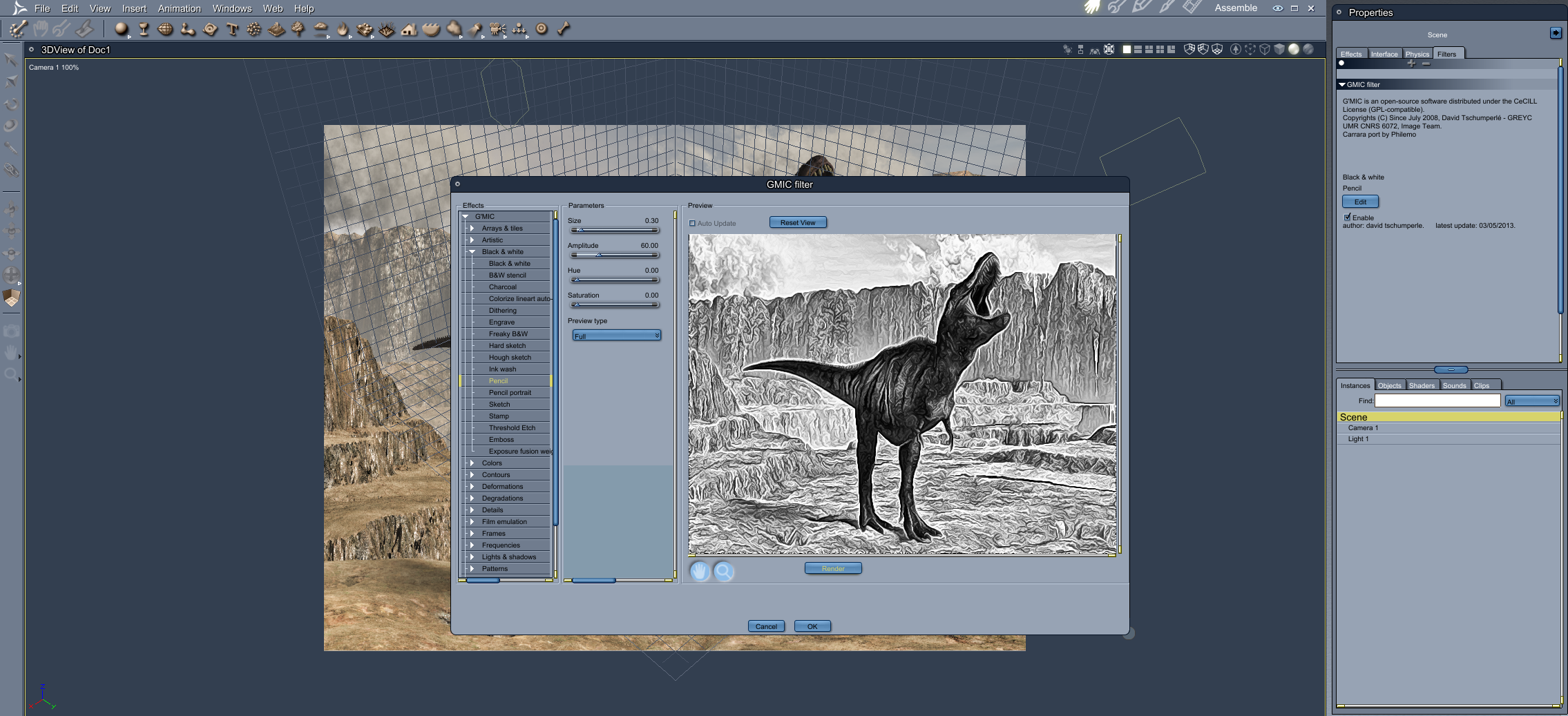Toggle the interface visibility eye icon
The width and height of the screenshot is (1568, 716).
pos(1278,8)
